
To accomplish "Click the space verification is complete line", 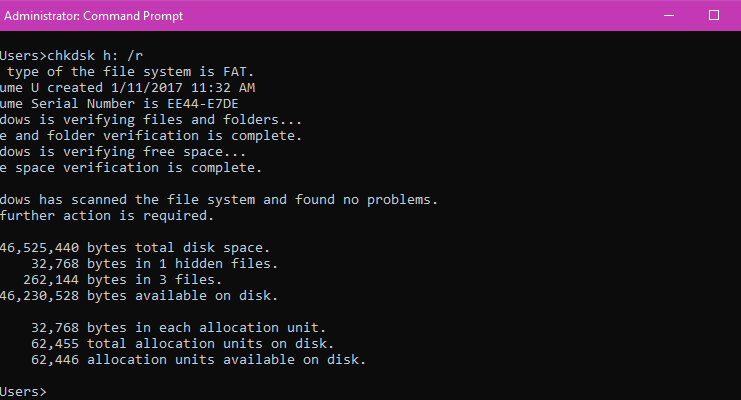I will click(131, 168).
